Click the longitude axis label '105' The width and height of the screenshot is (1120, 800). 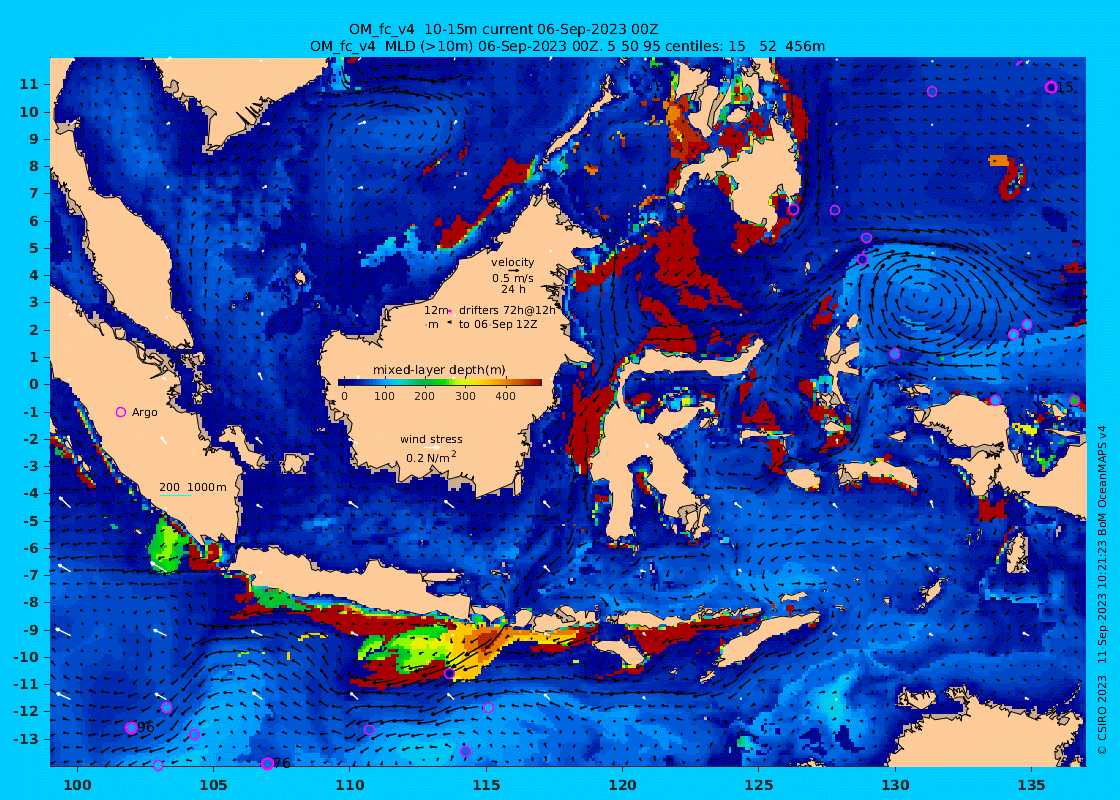coord(214,785)
